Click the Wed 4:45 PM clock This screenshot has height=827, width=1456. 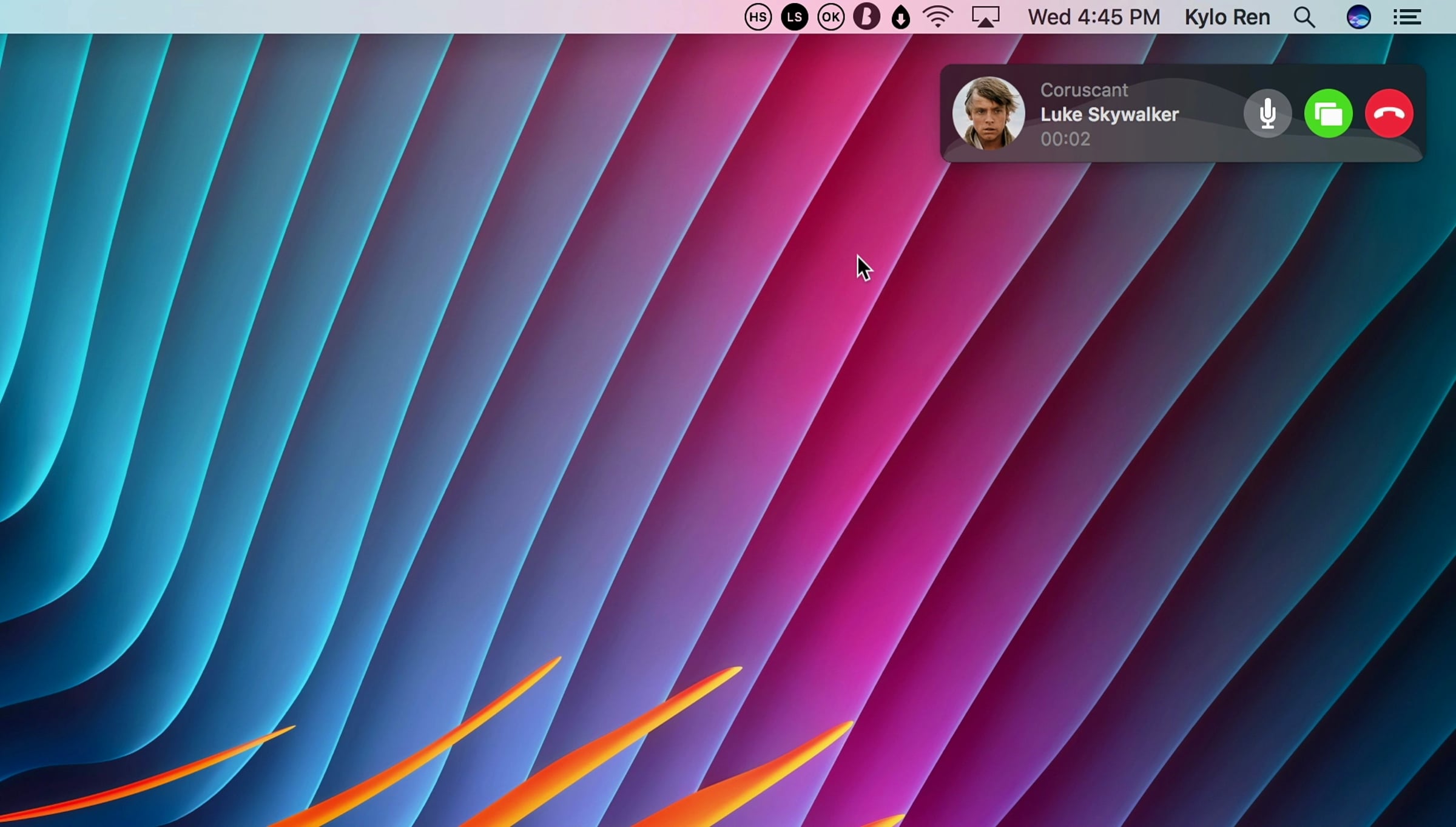click(x=1093, y=17)
